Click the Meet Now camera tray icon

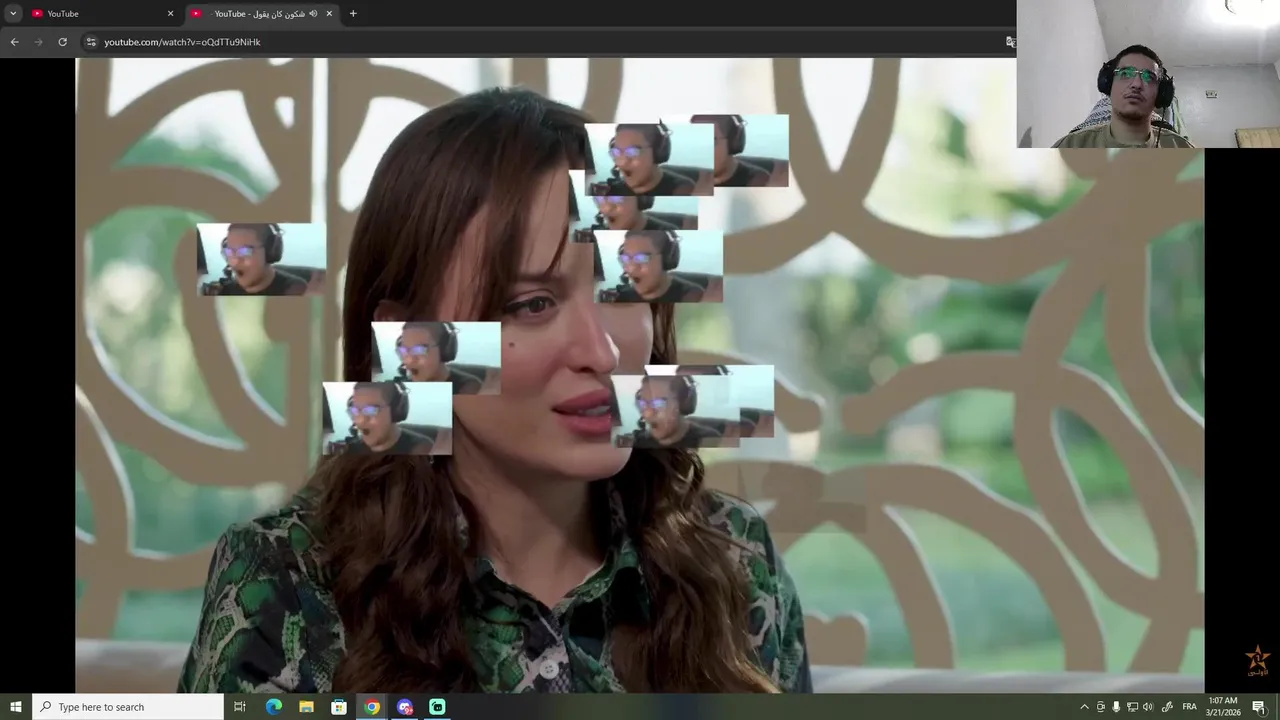(1101, 707)
